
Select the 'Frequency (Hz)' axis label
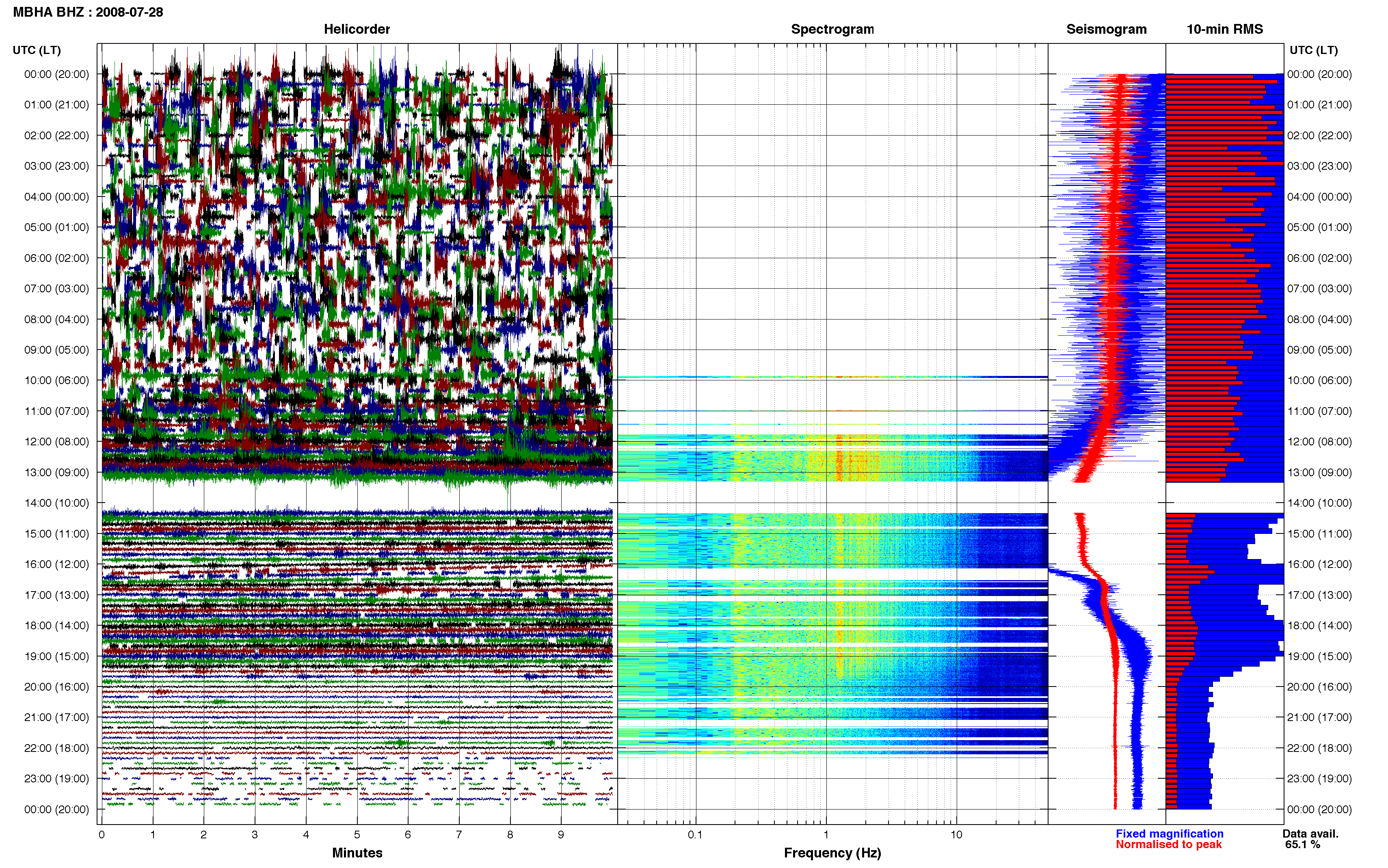tap(832, 853)
